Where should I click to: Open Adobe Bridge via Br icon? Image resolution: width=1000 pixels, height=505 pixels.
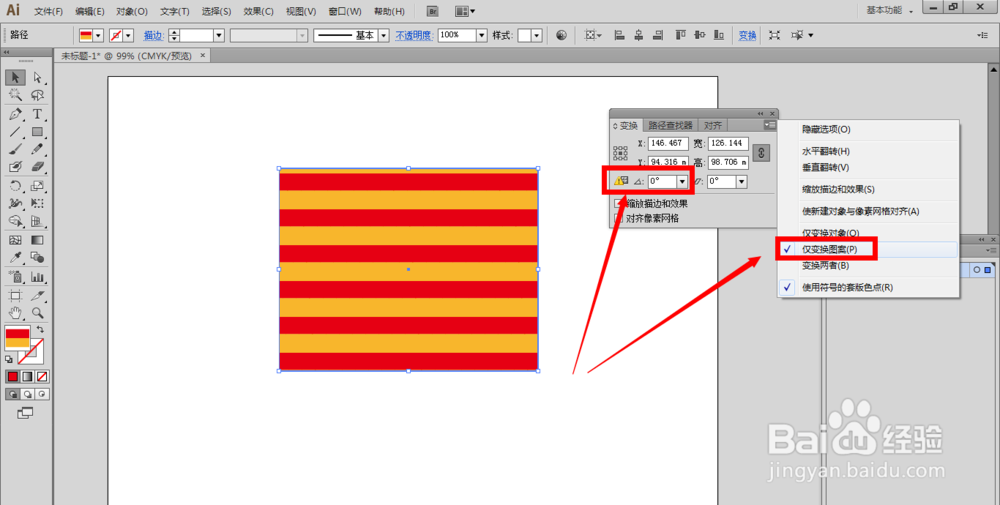432,11
